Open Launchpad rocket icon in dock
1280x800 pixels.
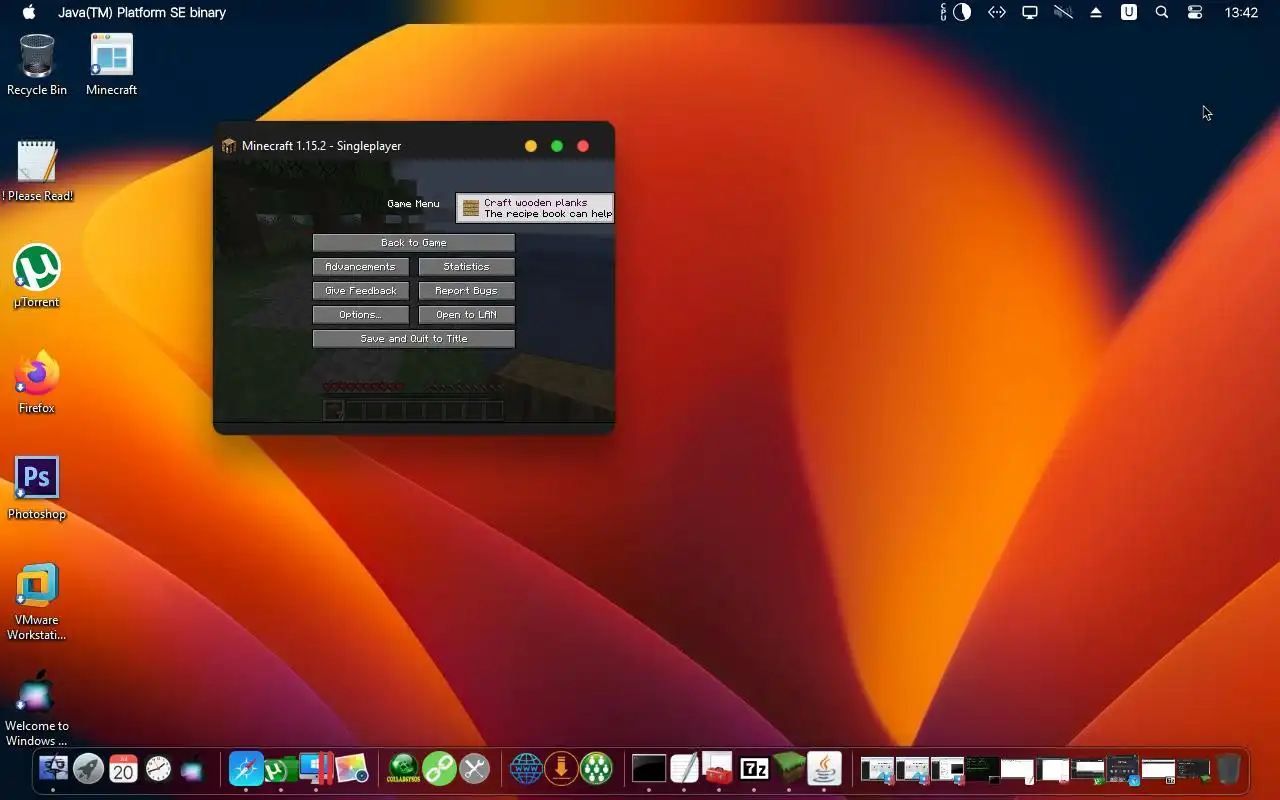pos(88,769)
